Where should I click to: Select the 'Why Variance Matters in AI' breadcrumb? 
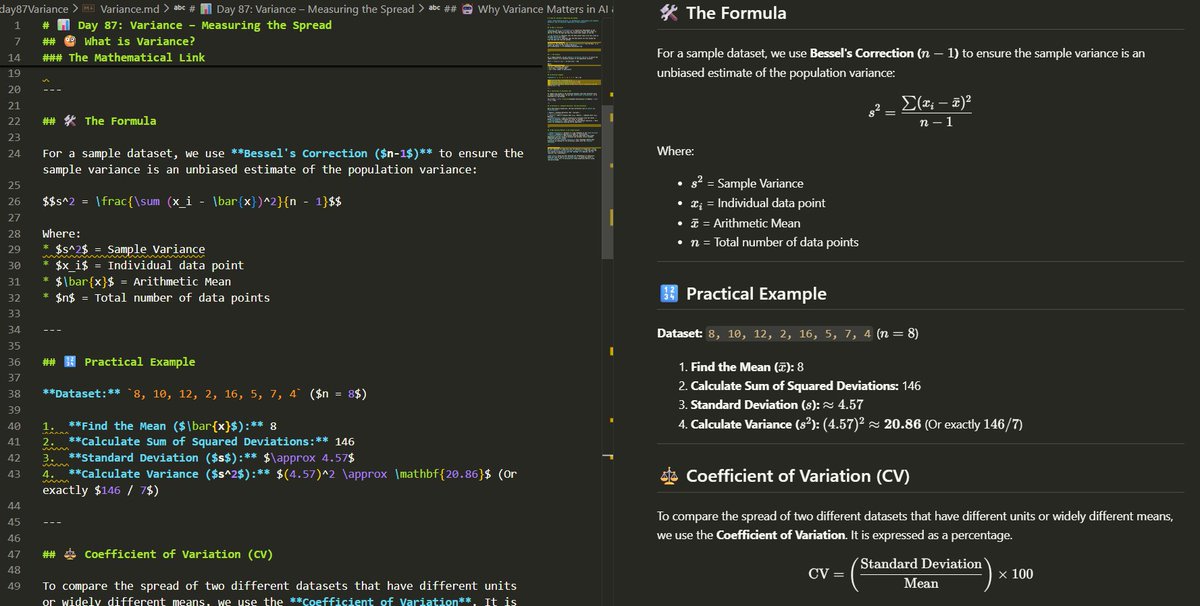click(x=545, y=9)
